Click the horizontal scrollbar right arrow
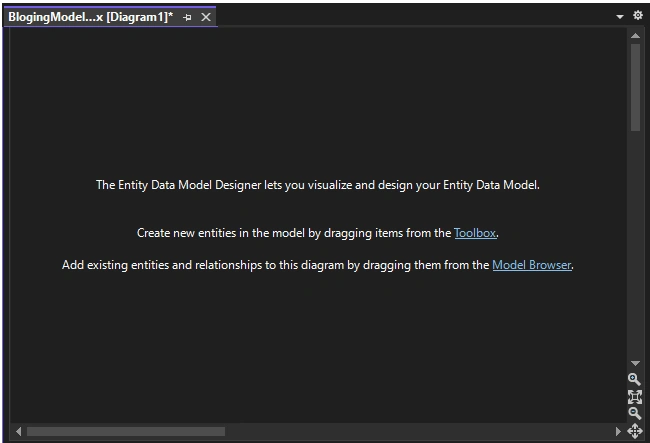This screenshot has width=650, height=443. pyautogui.click(x=618, y=431)
